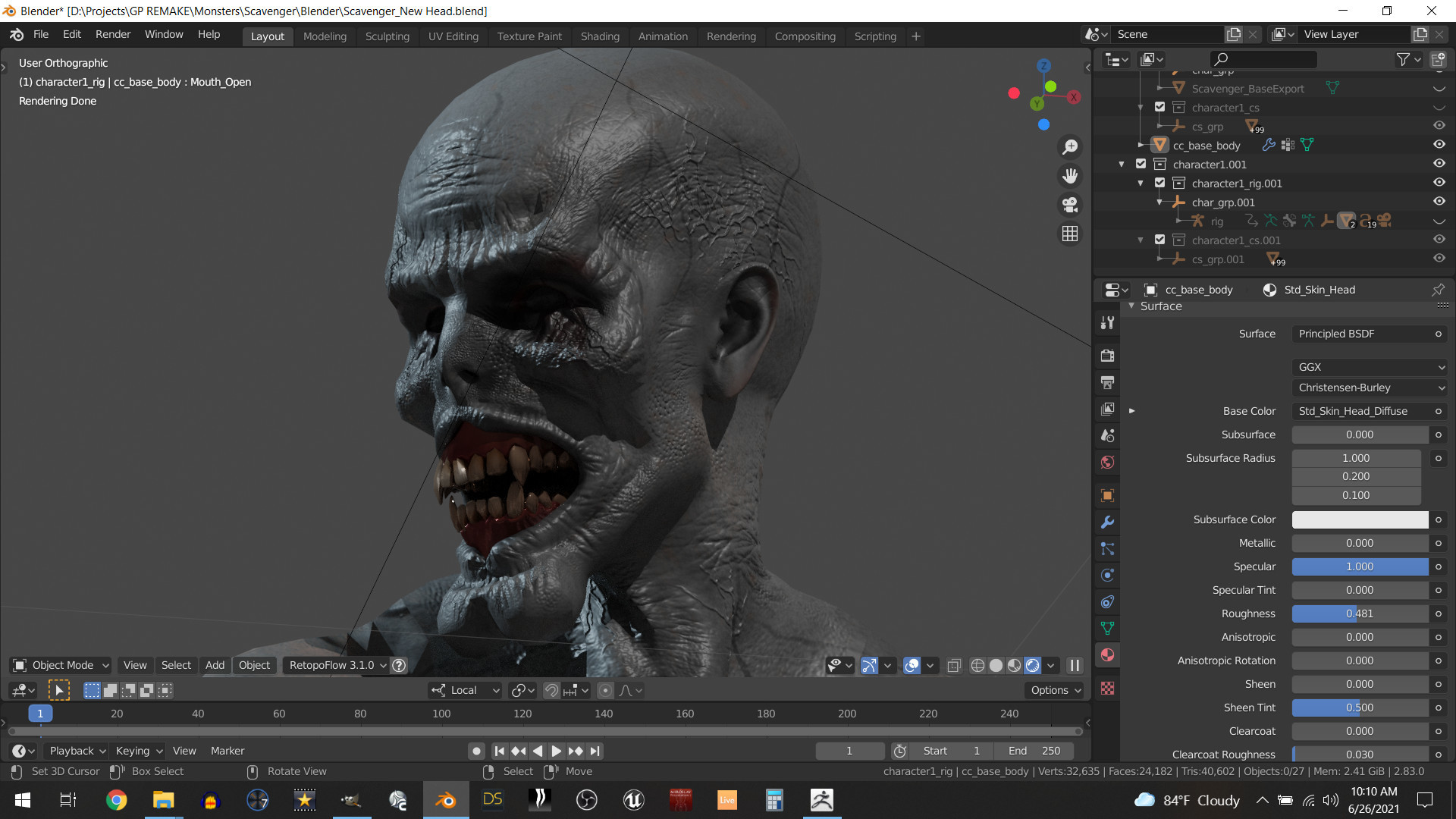Hide cc_base_body using its eye icon
Screen dimensions: 1456x819
coord(1439,144)
